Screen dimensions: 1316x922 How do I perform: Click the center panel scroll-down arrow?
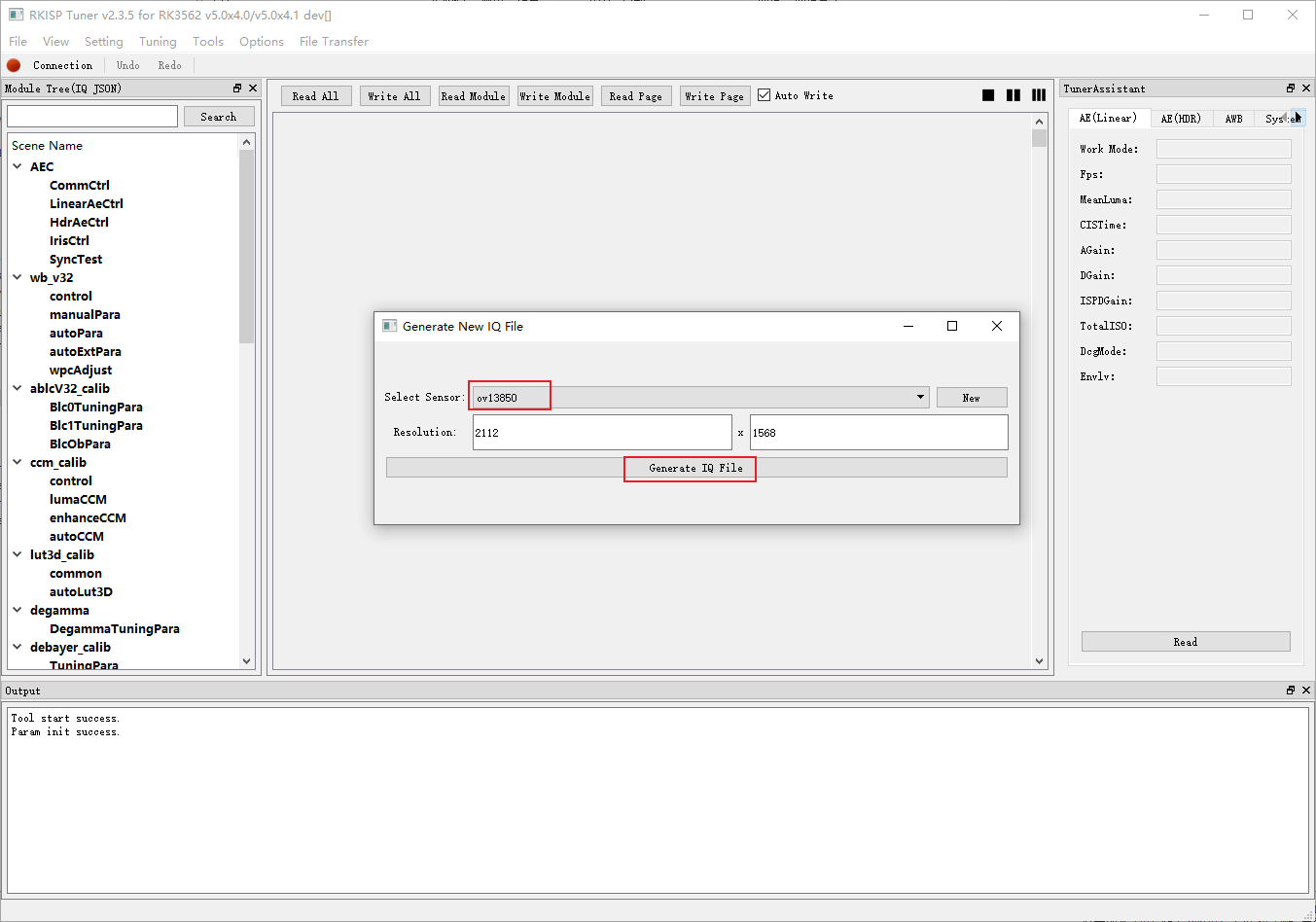coord(1039,661)
